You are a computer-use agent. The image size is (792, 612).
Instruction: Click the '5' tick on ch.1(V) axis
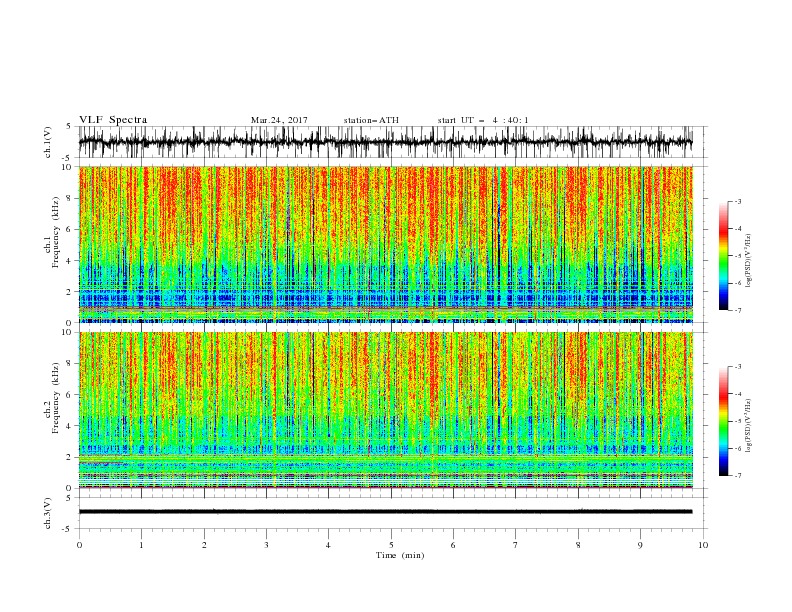coord(69,127)
